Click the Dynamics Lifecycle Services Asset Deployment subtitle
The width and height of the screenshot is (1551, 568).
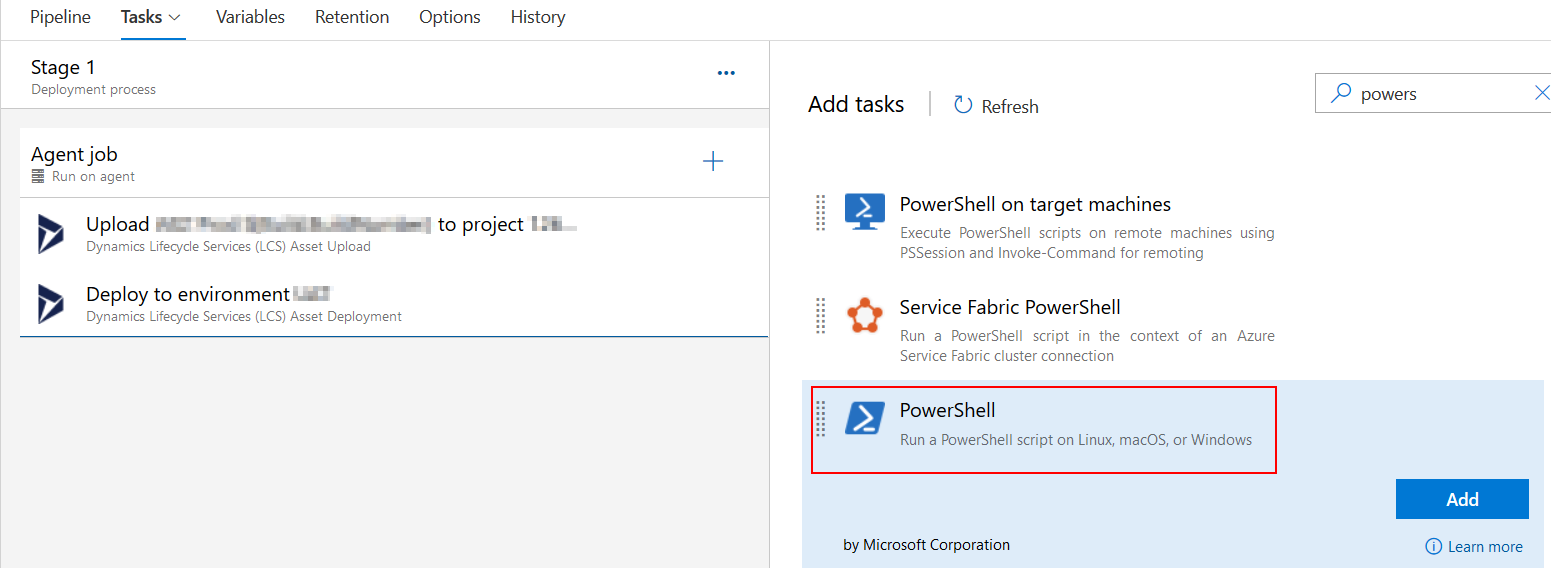pos(244,316)
